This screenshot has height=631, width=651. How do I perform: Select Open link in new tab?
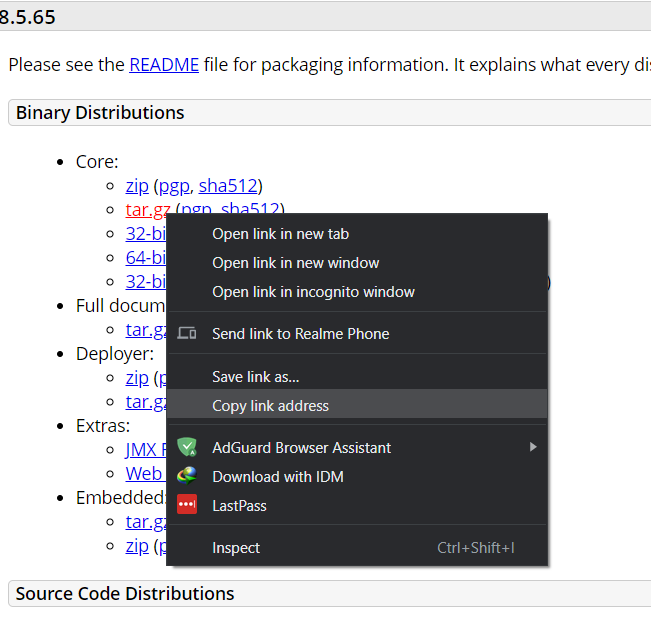pos(280,234)
